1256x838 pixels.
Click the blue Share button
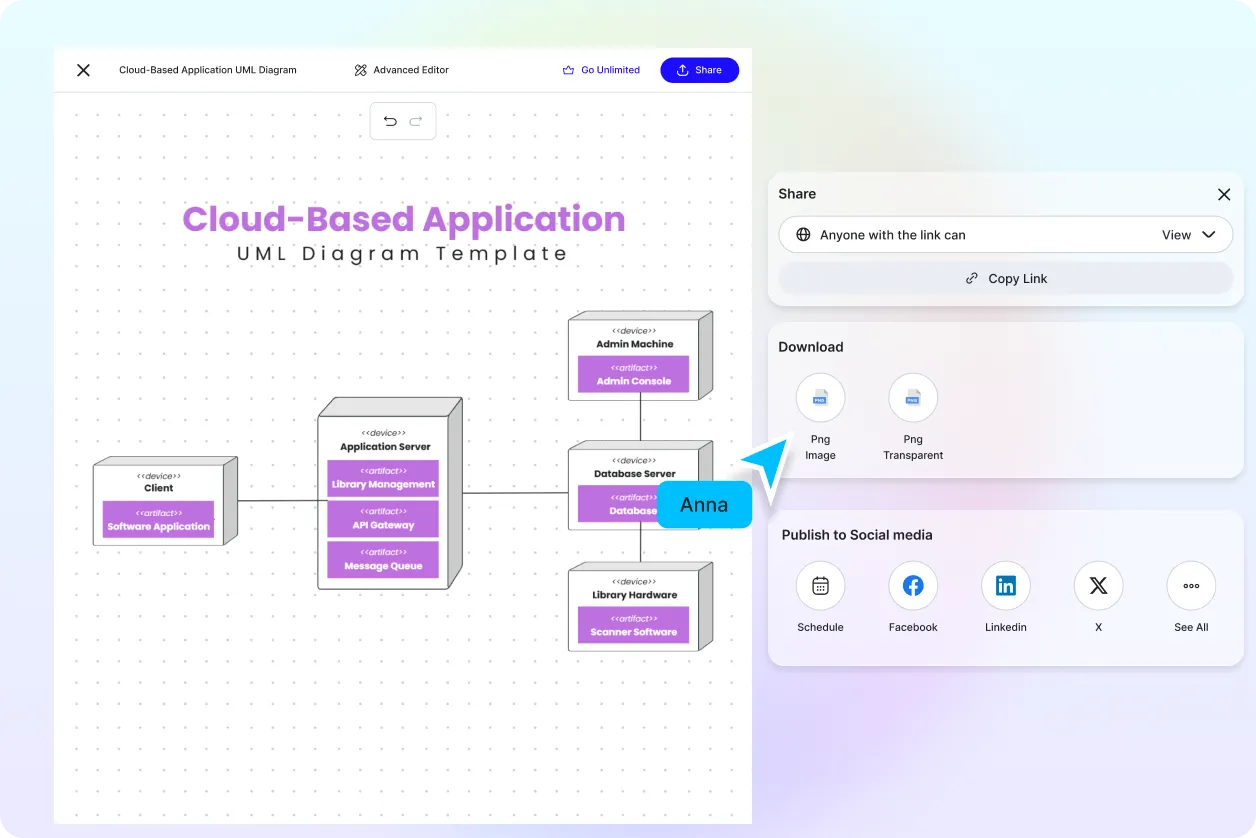pos(699,70)
